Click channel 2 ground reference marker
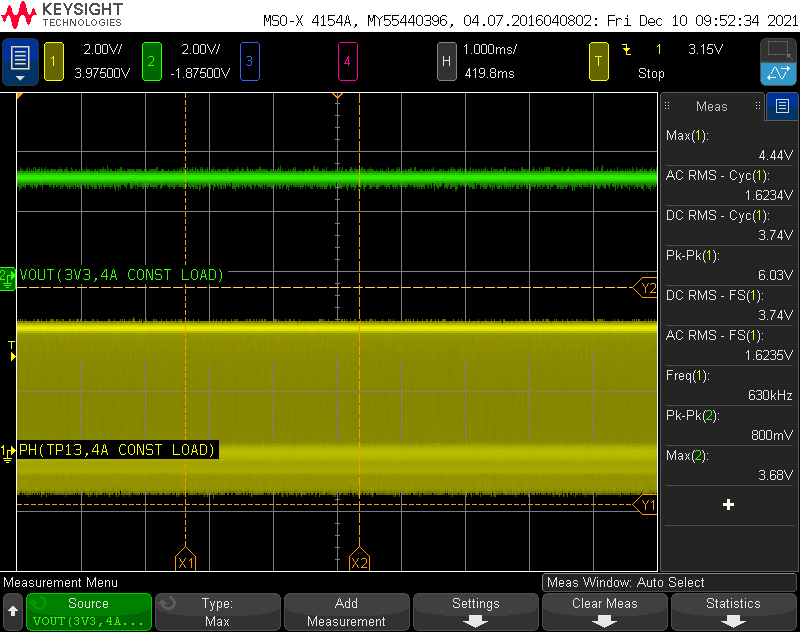 8,279
